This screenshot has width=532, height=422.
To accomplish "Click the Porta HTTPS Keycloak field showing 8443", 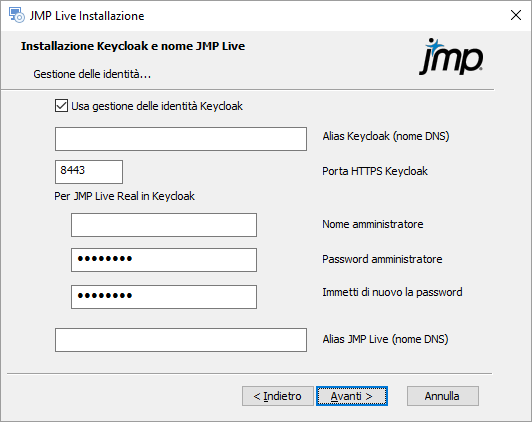I will click(x=89, y=172).
